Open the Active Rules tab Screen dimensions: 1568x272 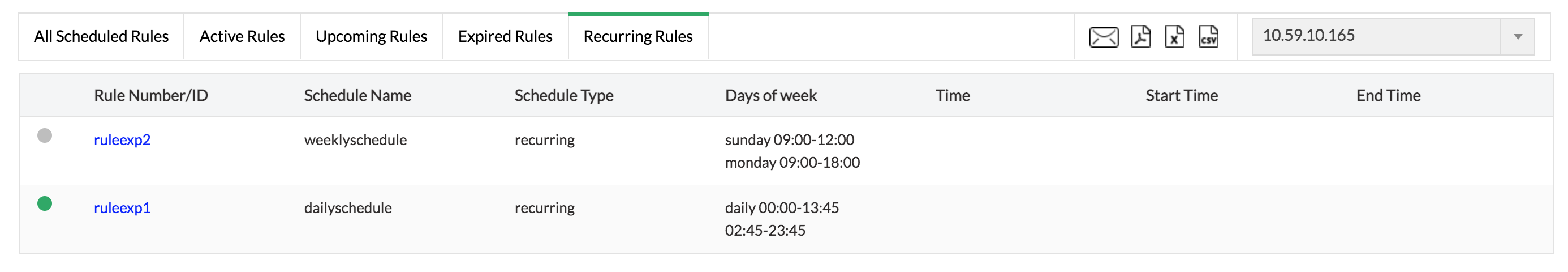click(x=242, y=37)
